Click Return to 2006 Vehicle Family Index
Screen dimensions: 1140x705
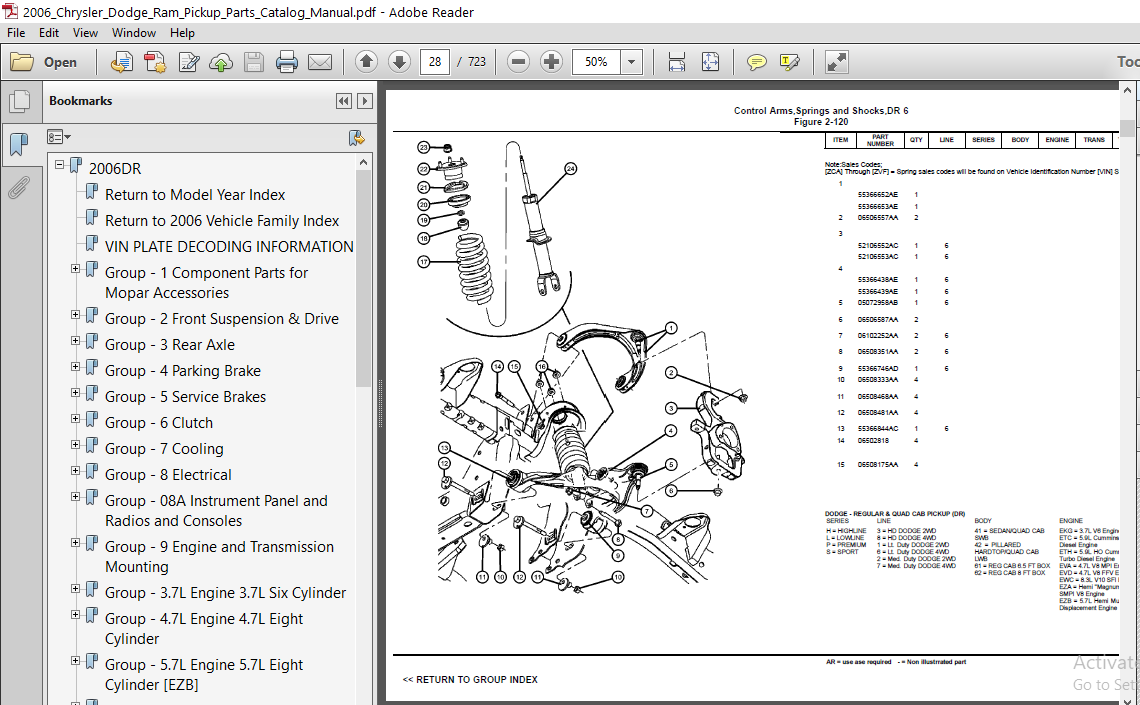(222, 221)
